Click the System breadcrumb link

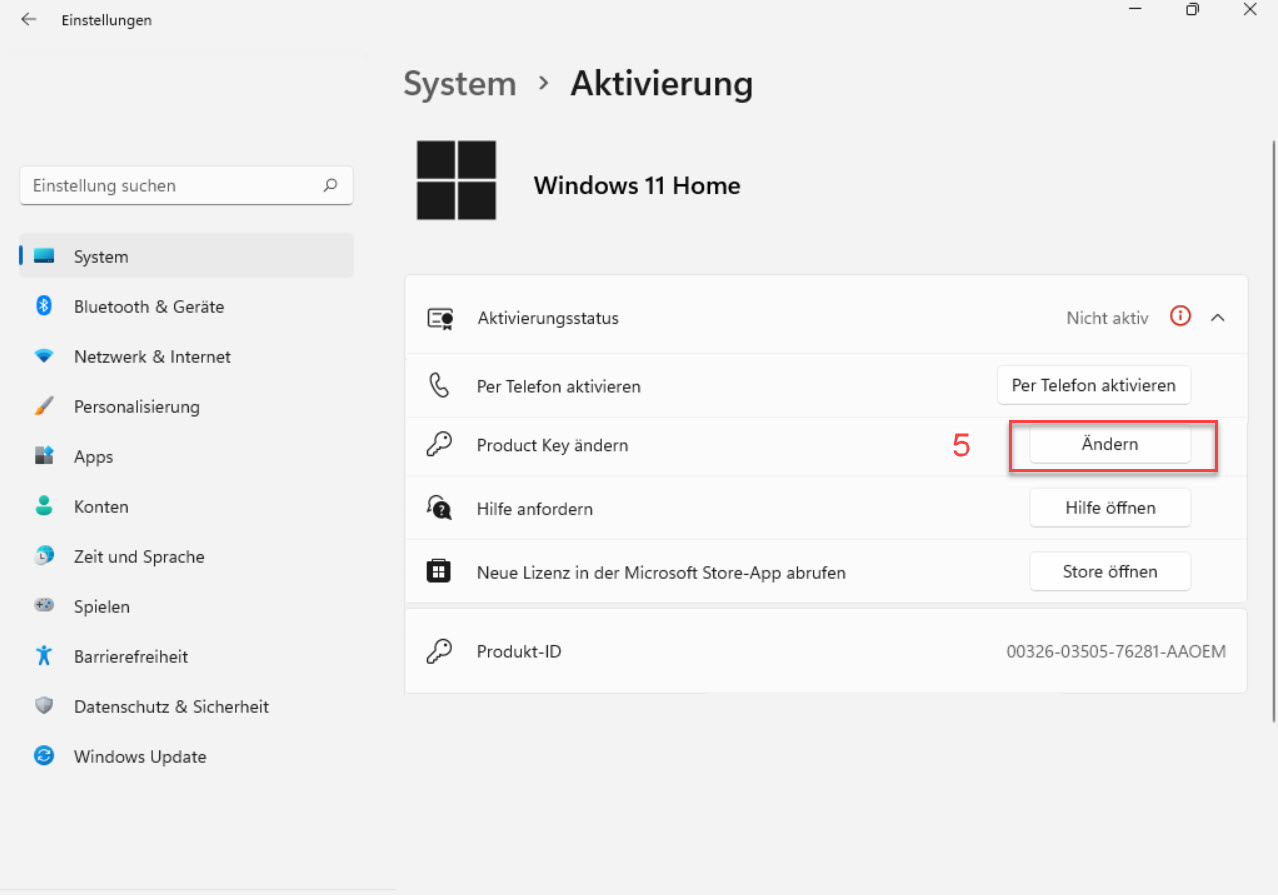460,84
